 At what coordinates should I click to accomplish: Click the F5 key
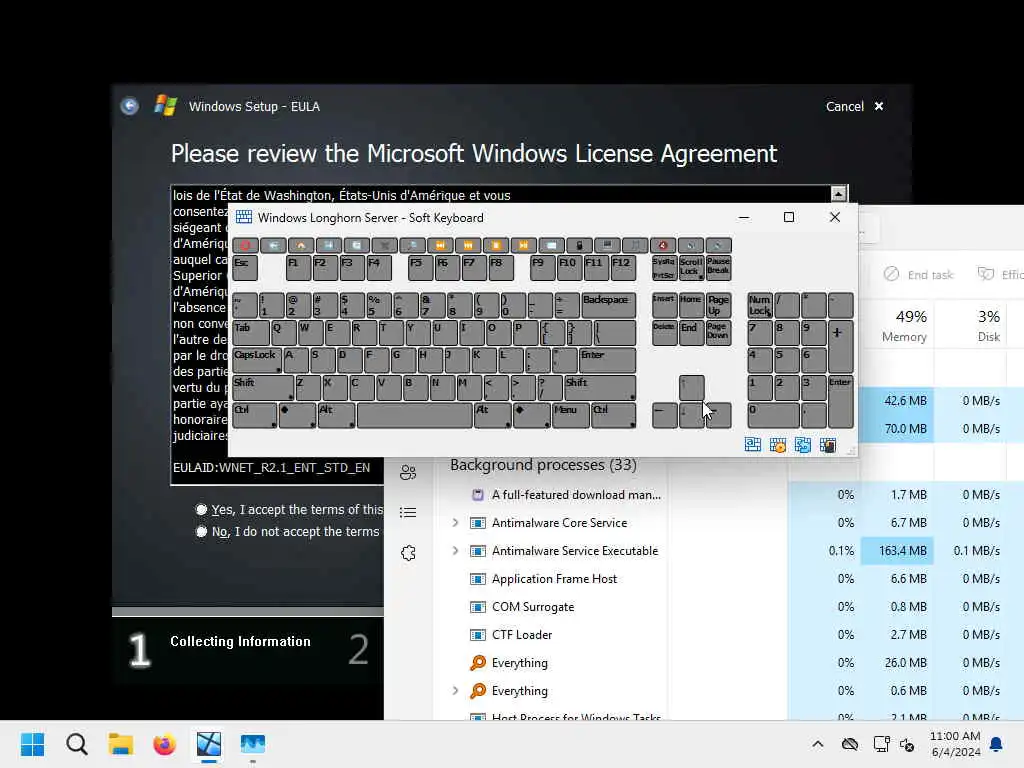tap(421, 268)
